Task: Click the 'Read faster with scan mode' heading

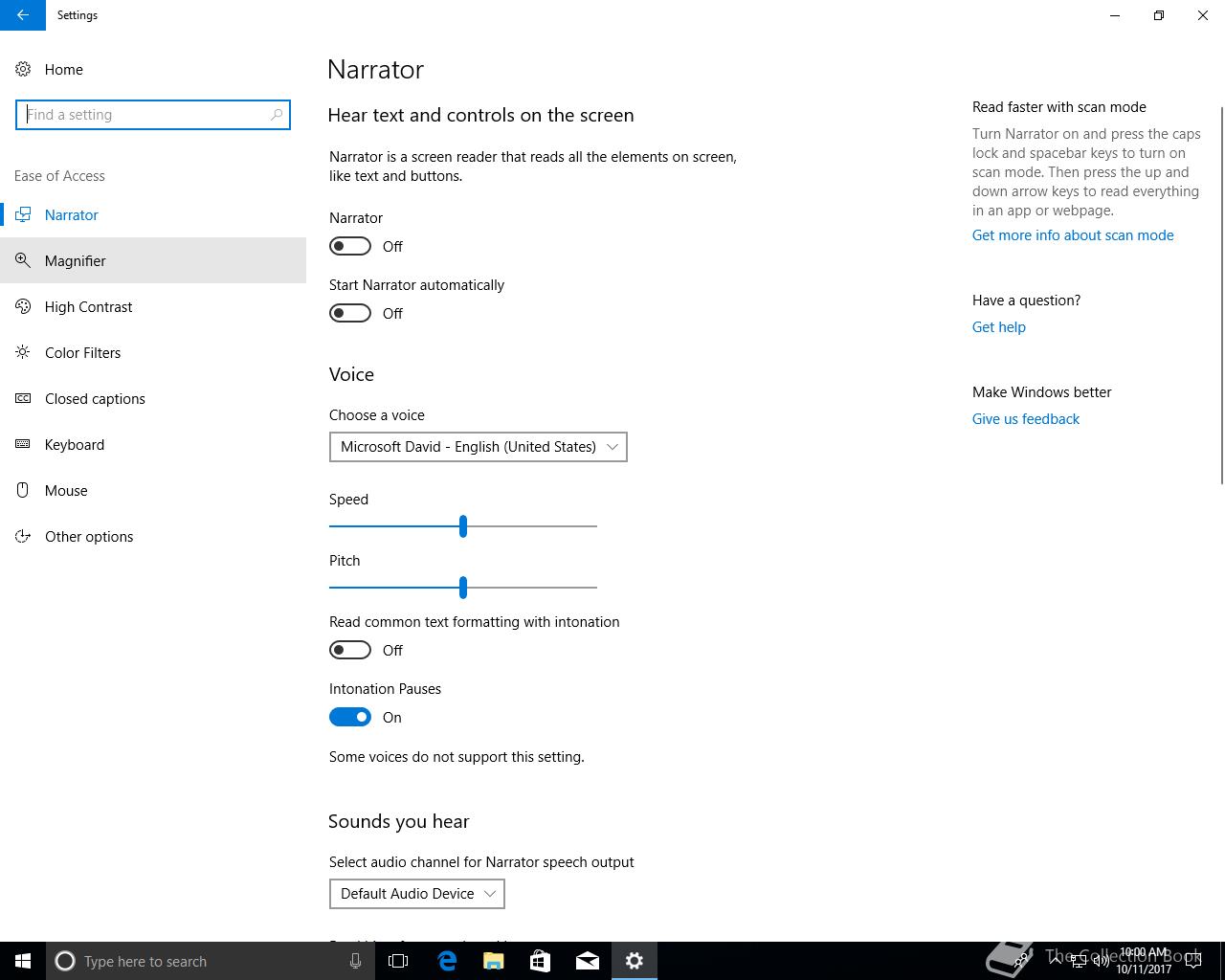Action: click(1059, 107)
